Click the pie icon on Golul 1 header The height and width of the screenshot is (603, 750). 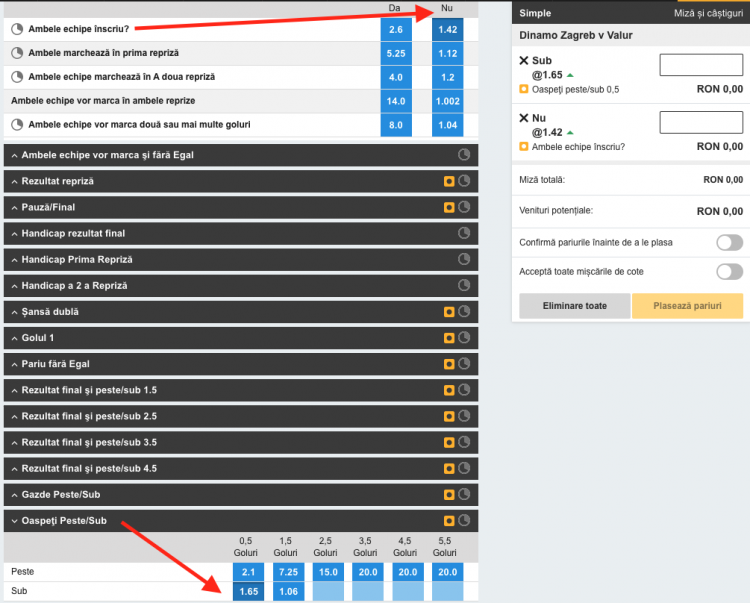click(x=464, y=337)
